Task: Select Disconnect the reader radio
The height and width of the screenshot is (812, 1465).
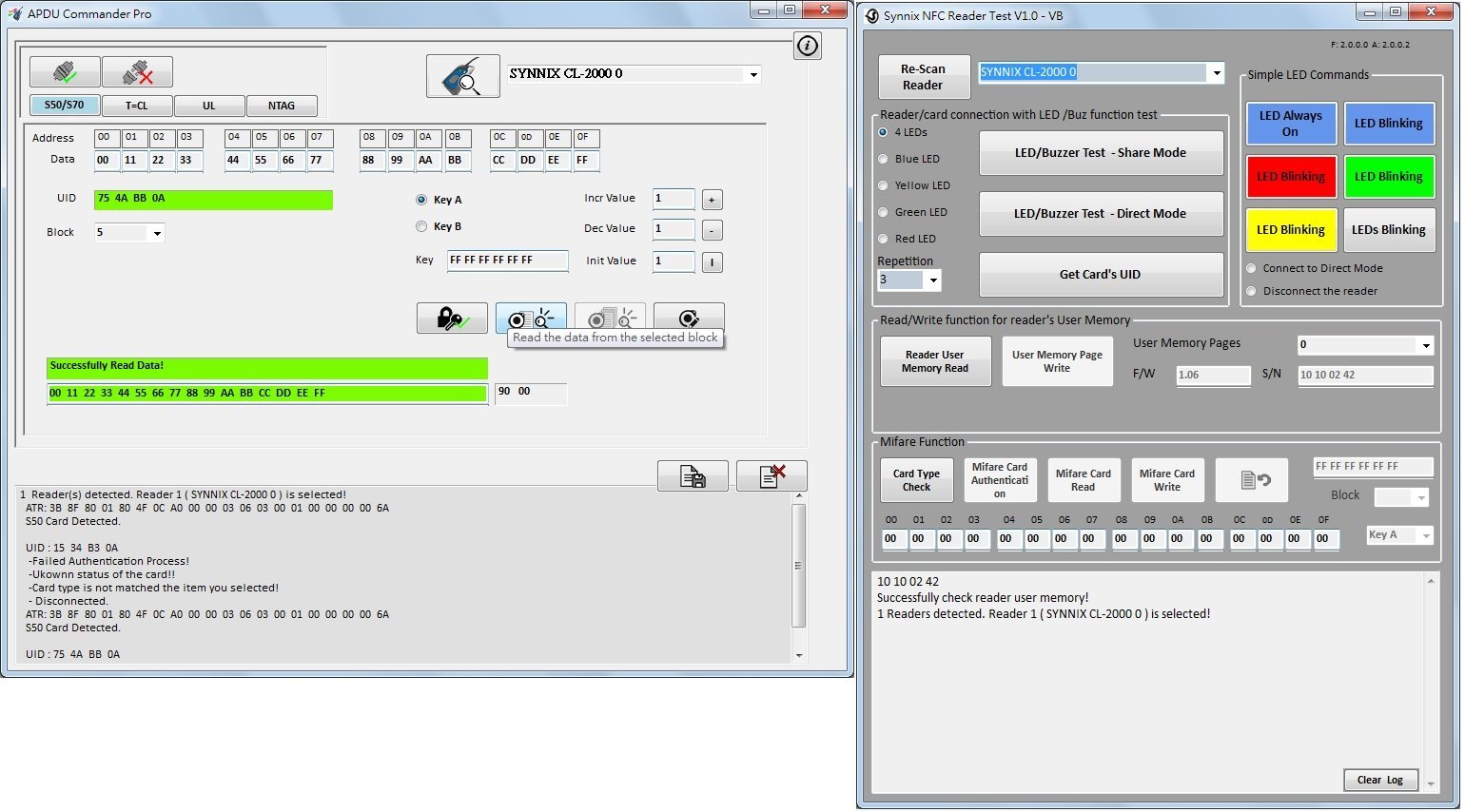Action: coord(1251,291)
